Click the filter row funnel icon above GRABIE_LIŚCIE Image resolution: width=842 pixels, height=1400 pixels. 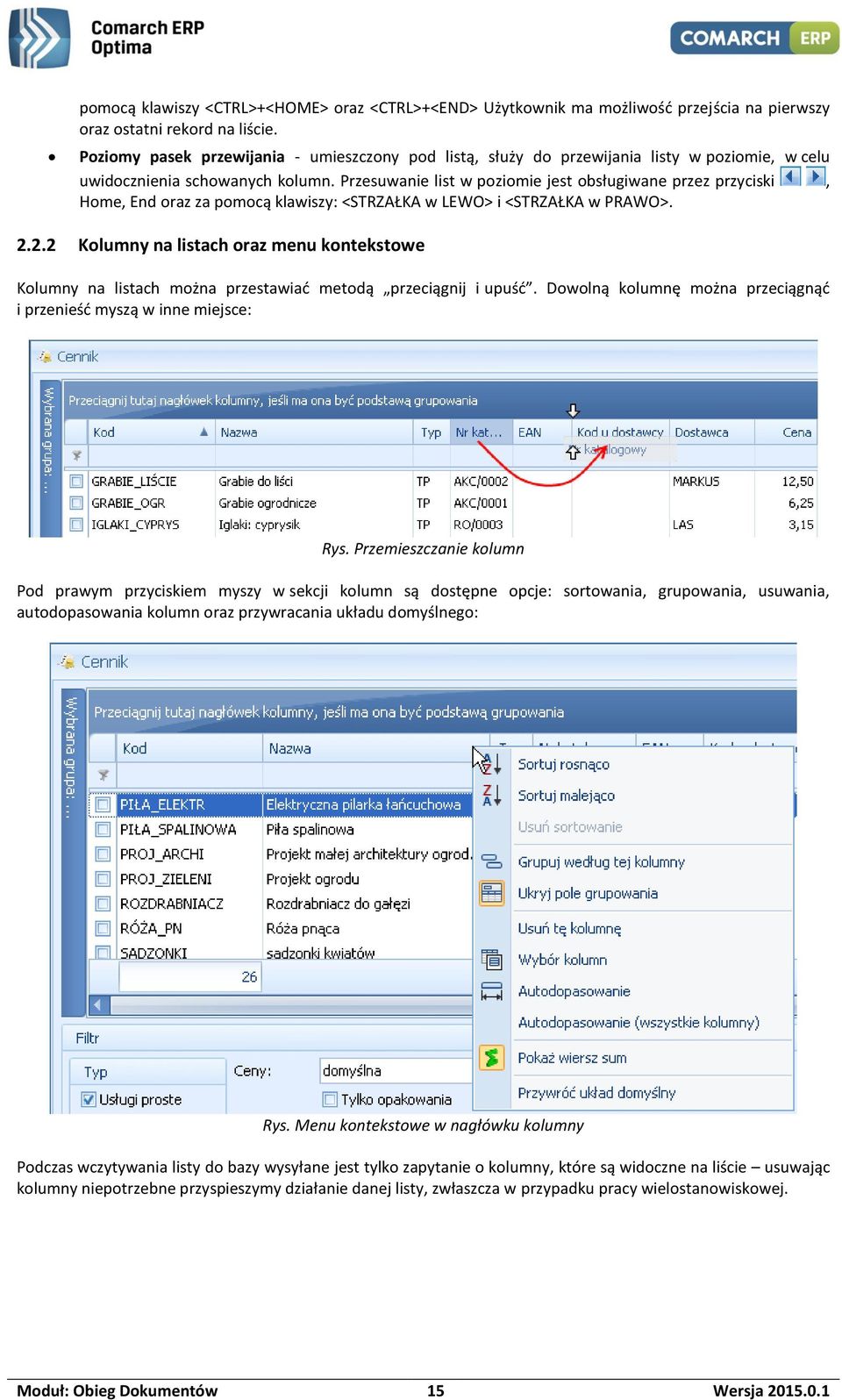[77, 455]
